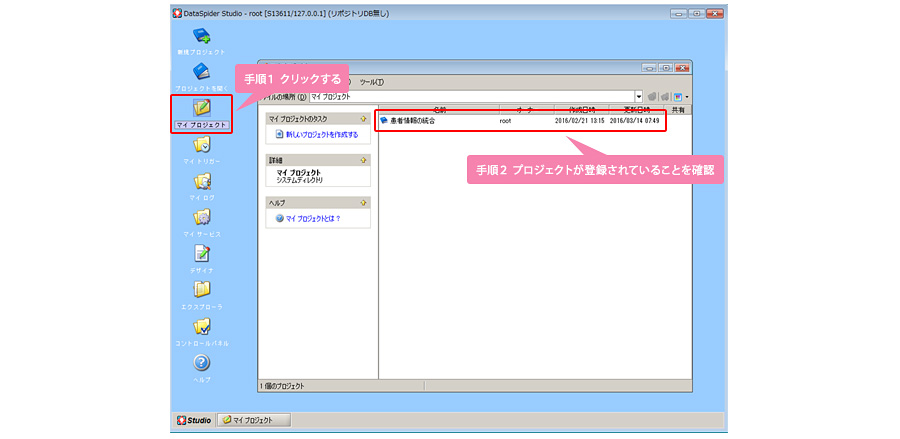Viewport: 900px width, 439px height.
Task: Open the location path dropdown arrow
Action: 639,97
